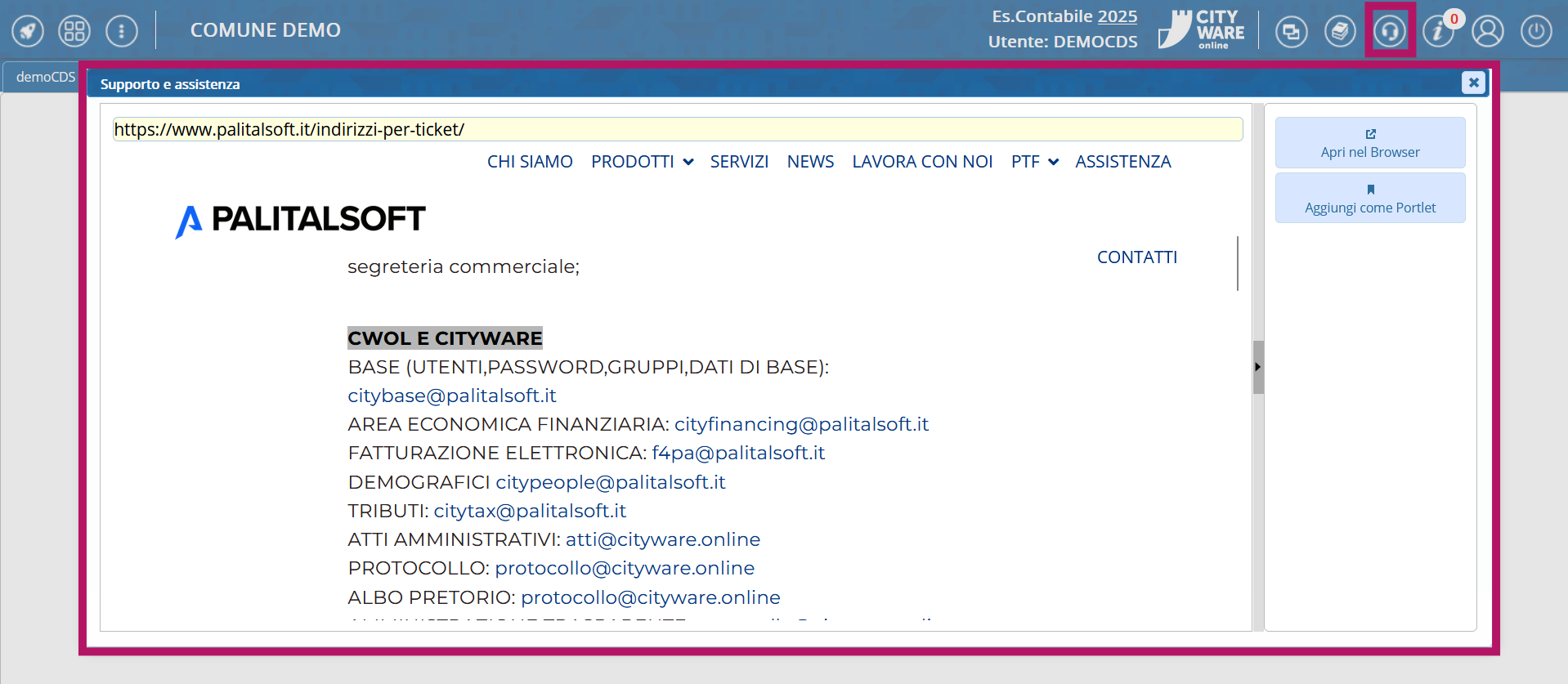
Task: Open the stacked books documentation icon
Action: [x=1340, y=32]
